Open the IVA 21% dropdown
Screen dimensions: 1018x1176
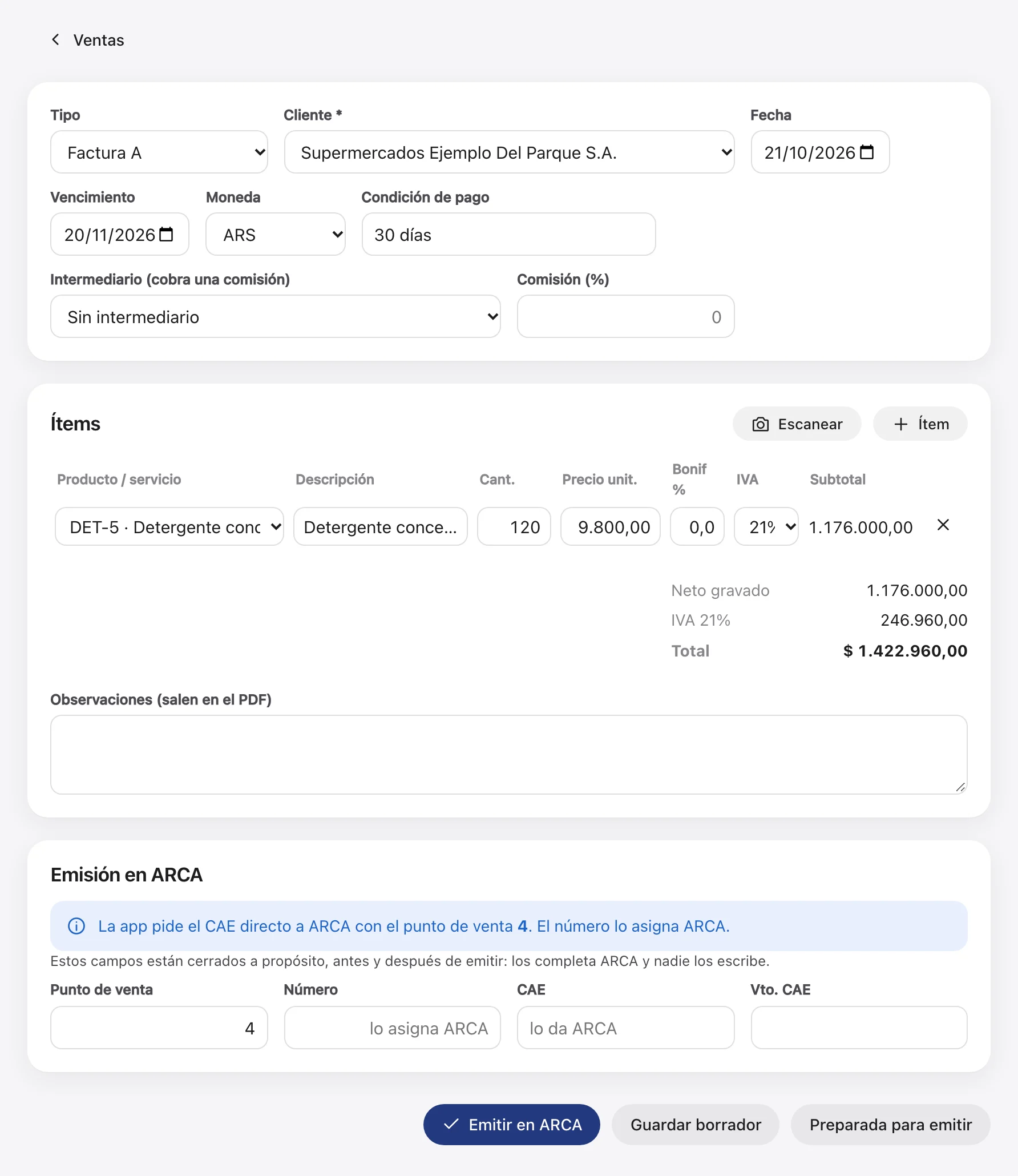click(x=766, y=526)
